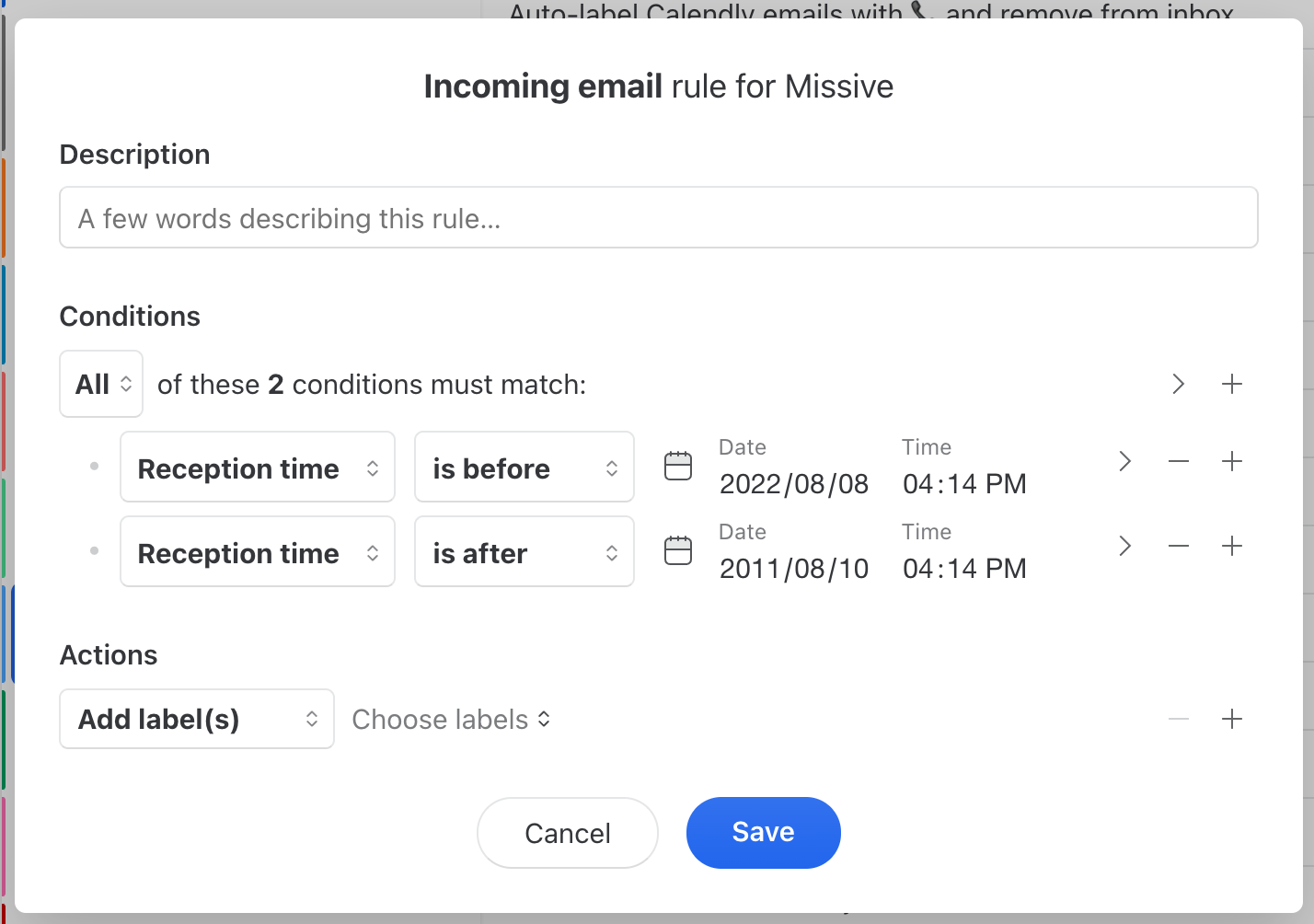Viewport: 1314px width, 924px height.
Task: Change the 'is after' operator dropdown
Action: pyautogui.click(x=524, y=552)
